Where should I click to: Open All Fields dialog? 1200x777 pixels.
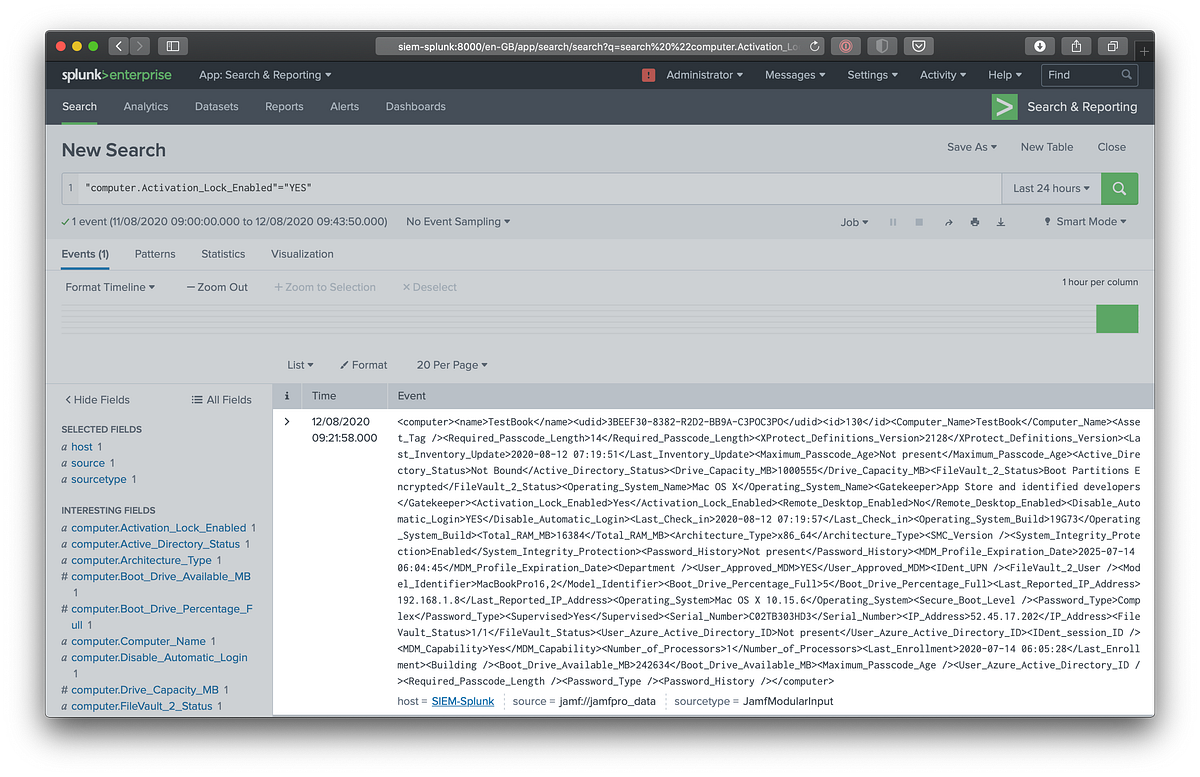click(x=222, y=400)
